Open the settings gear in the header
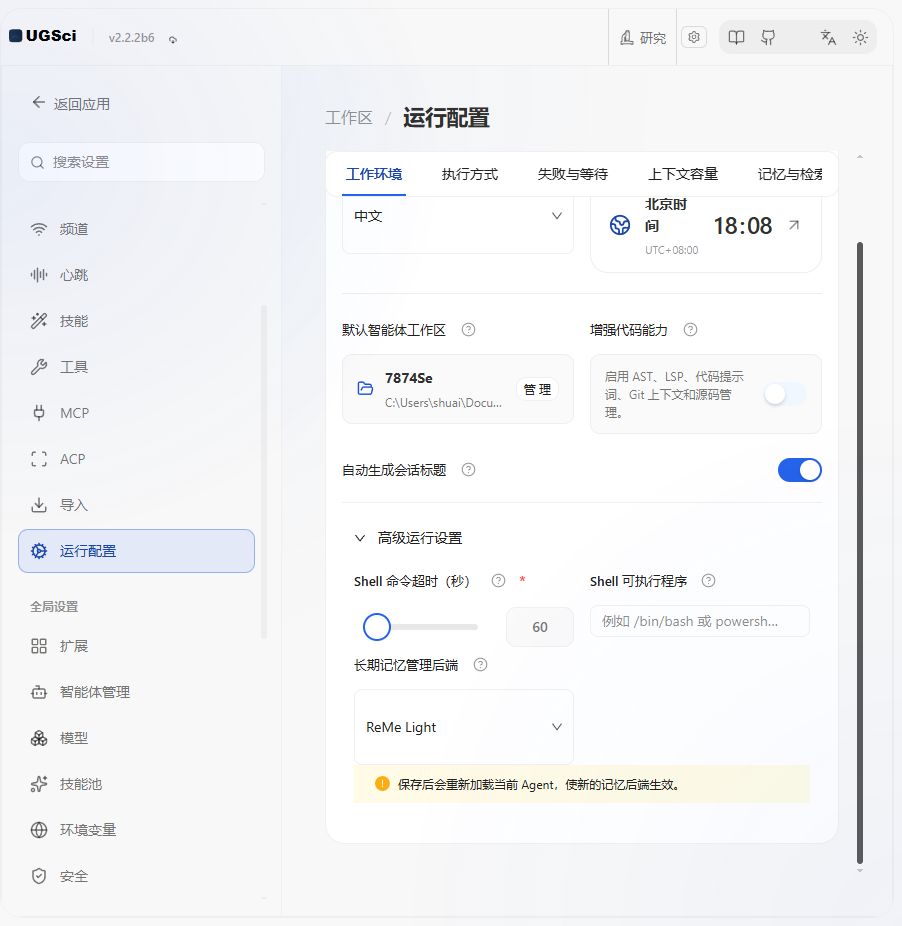 pos(693,37)
